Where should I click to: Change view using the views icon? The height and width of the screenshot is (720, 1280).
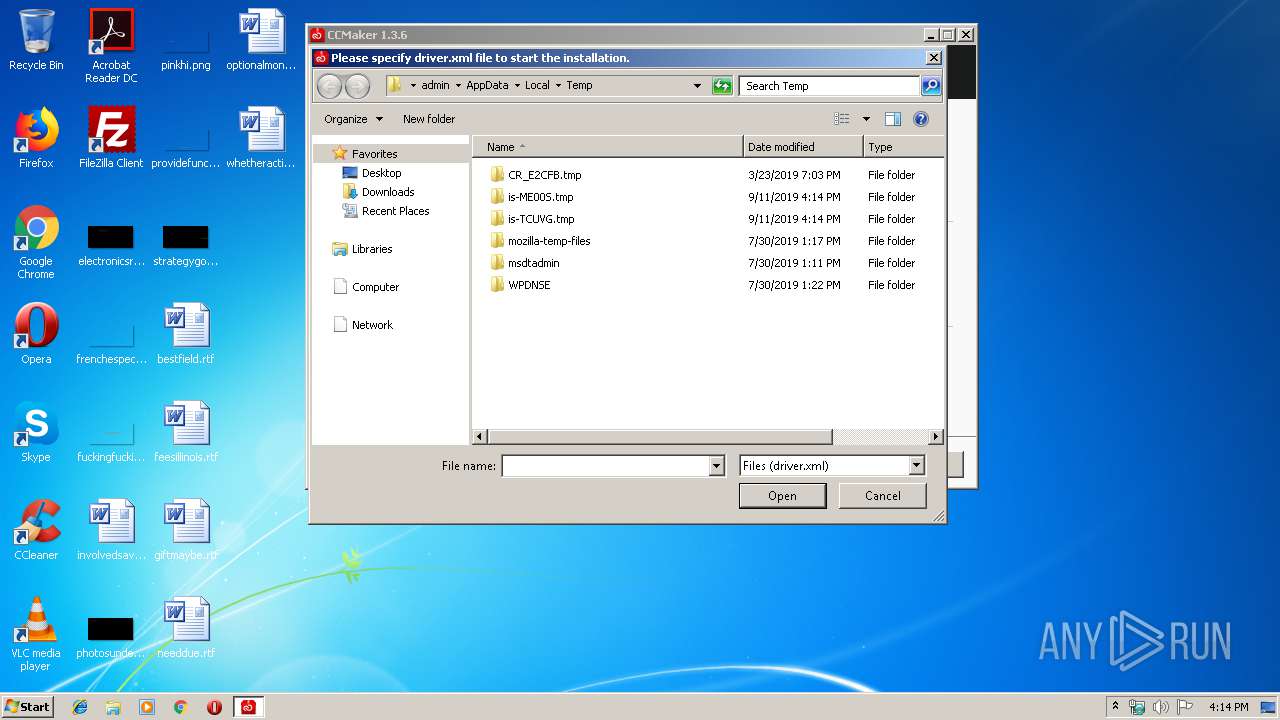[x=842, y=119]
